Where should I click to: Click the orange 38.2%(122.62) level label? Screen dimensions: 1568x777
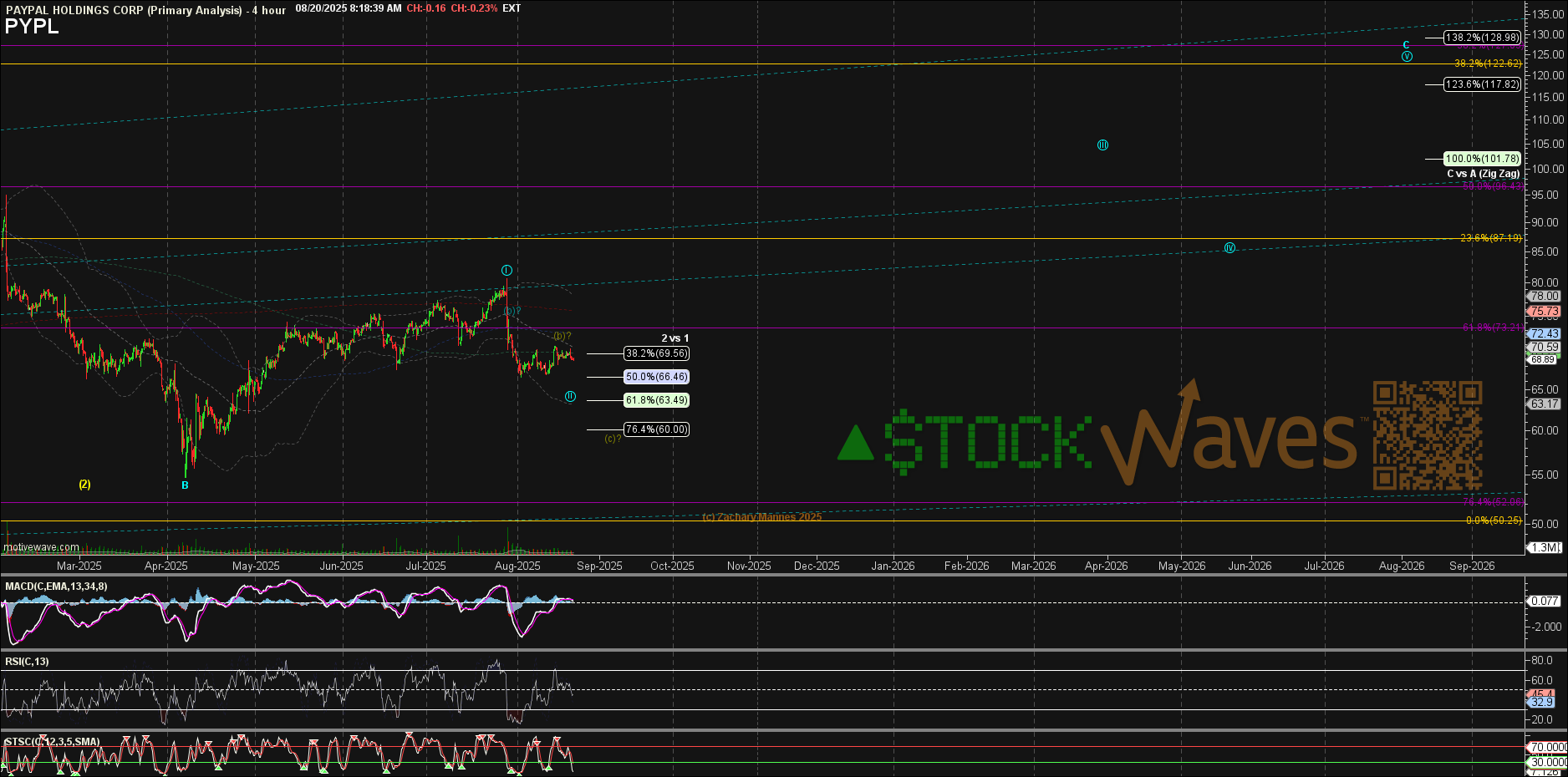pyautogui.click(x=1488, y=63)
